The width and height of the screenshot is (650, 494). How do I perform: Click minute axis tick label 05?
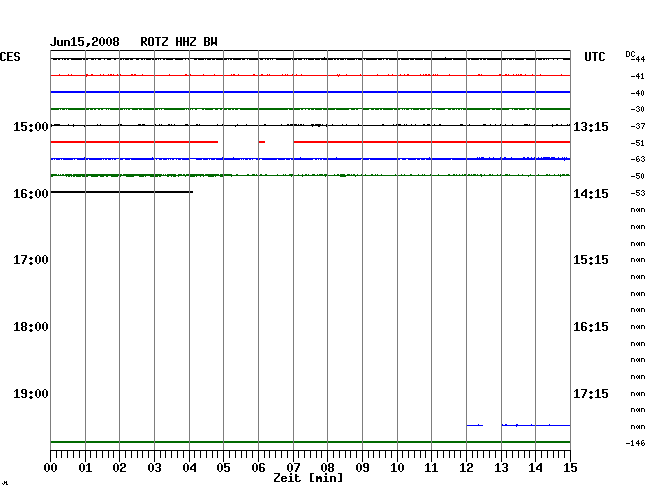point(223,468)
